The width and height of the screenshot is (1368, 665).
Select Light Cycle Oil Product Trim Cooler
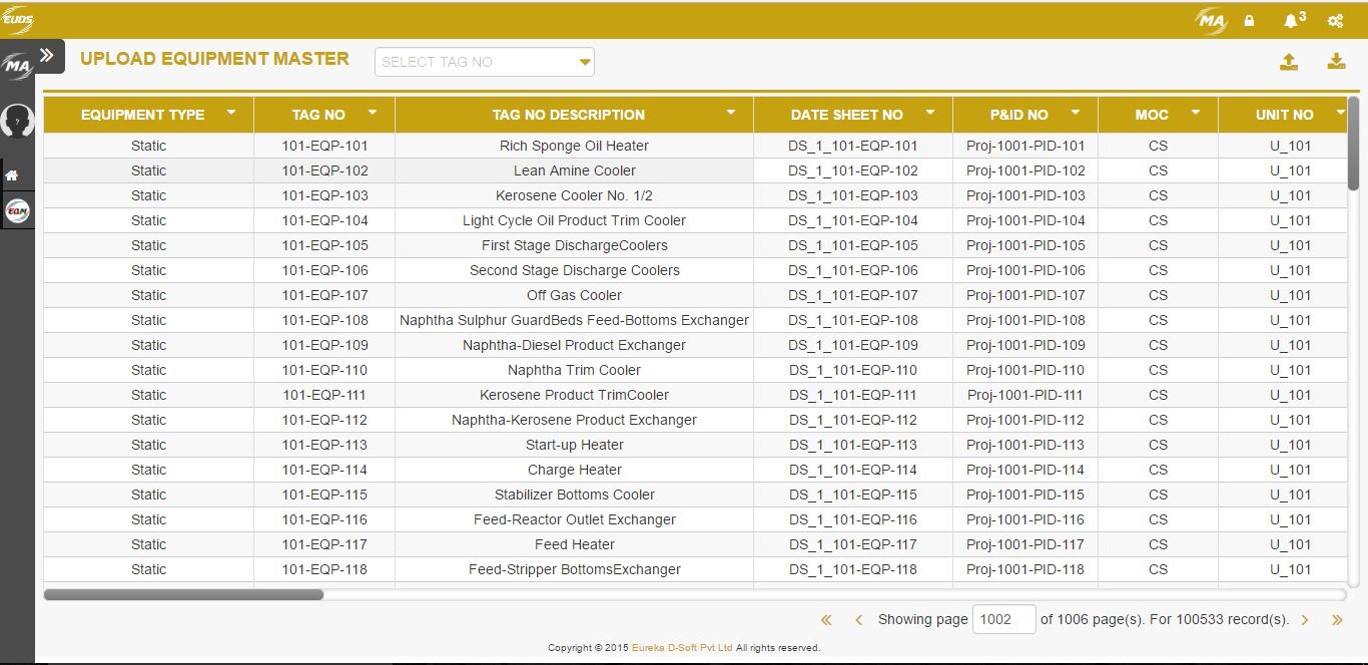(x=575, y=221)
